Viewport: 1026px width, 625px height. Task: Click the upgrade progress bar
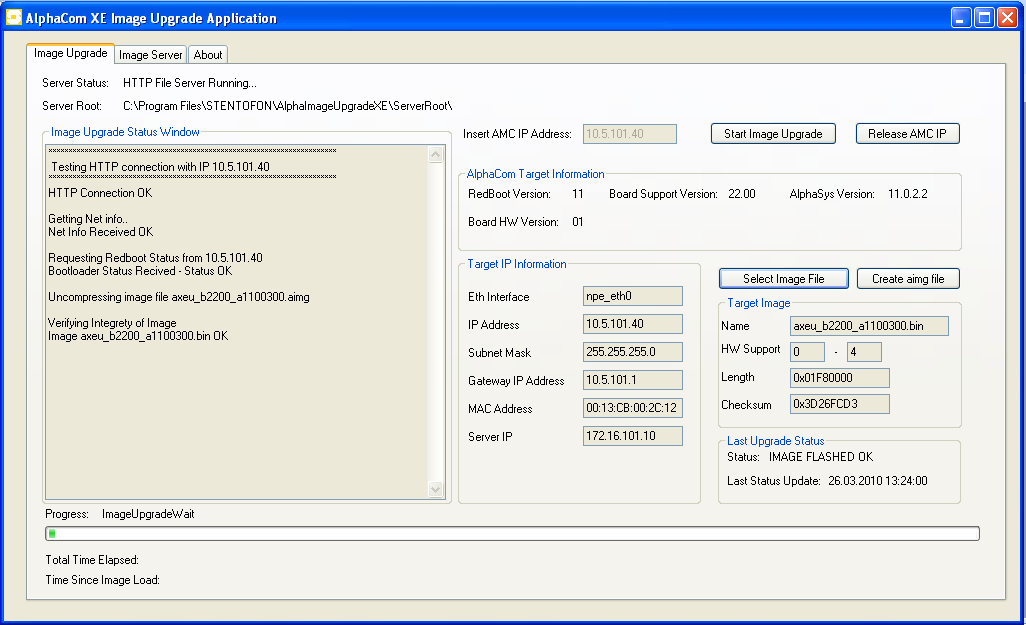(512, 534)
